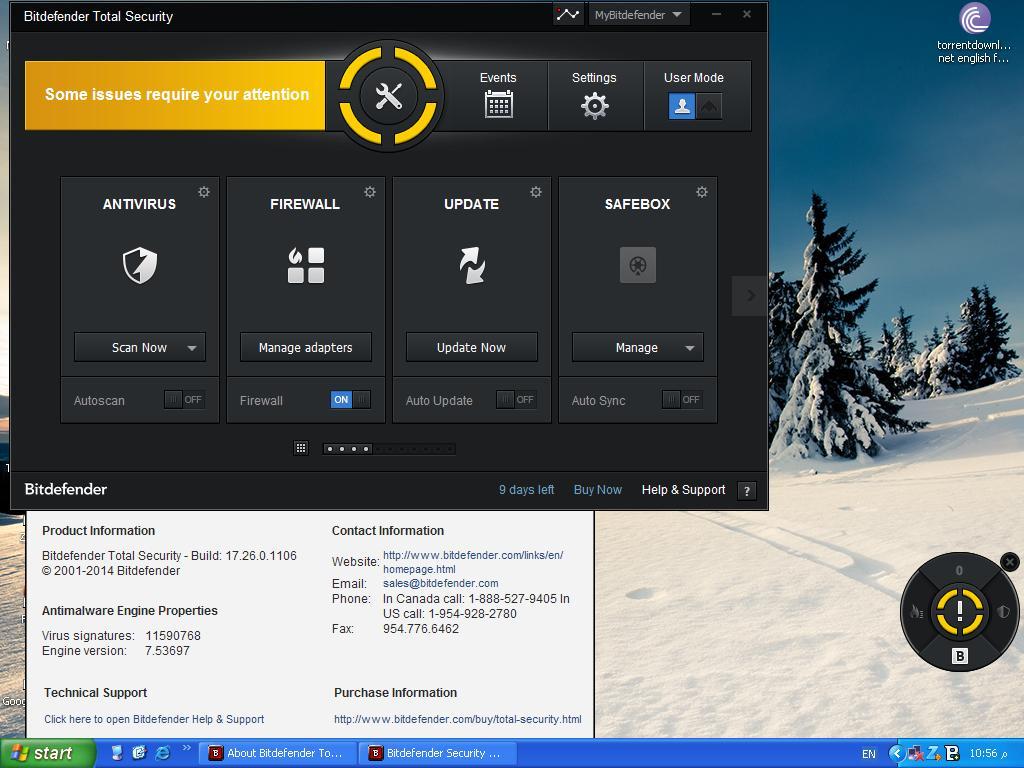The height and width of the screenshot is (768, 1024).
Task: Click the widget antivirus shield icon
Action: 1003,612
